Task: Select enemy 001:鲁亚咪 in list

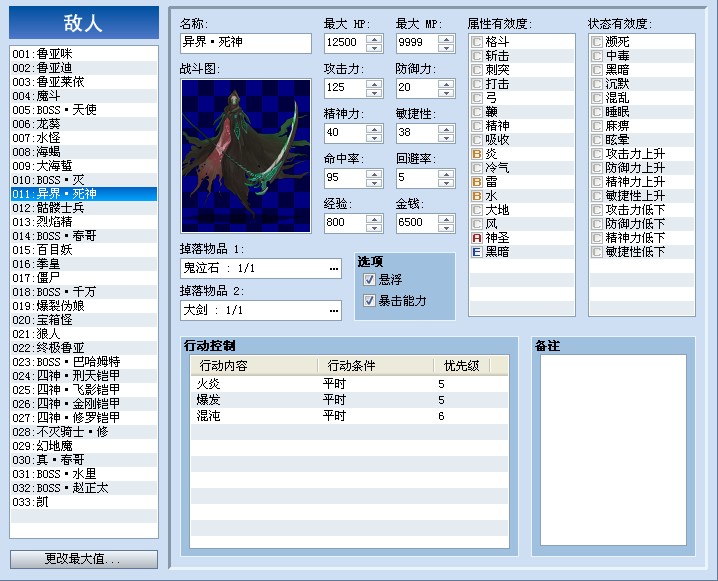Action: click(84, 54)
